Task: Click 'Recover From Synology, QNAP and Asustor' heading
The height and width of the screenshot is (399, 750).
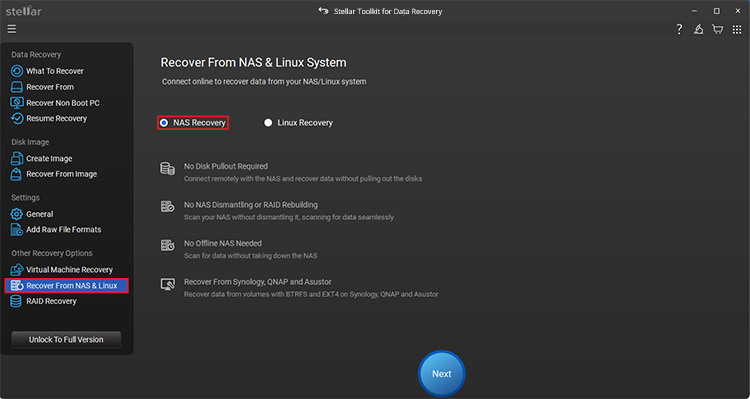Action: [x=258, y=282]
